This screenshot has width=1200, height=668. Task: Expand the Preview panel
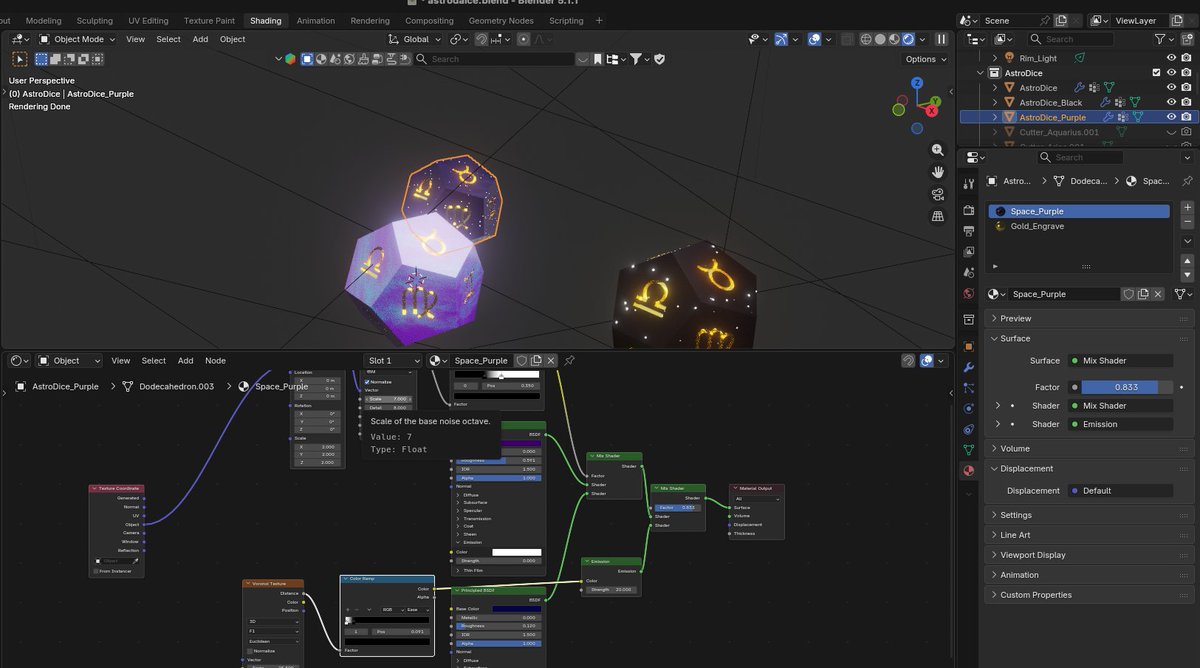click(x=1090, y=318)
